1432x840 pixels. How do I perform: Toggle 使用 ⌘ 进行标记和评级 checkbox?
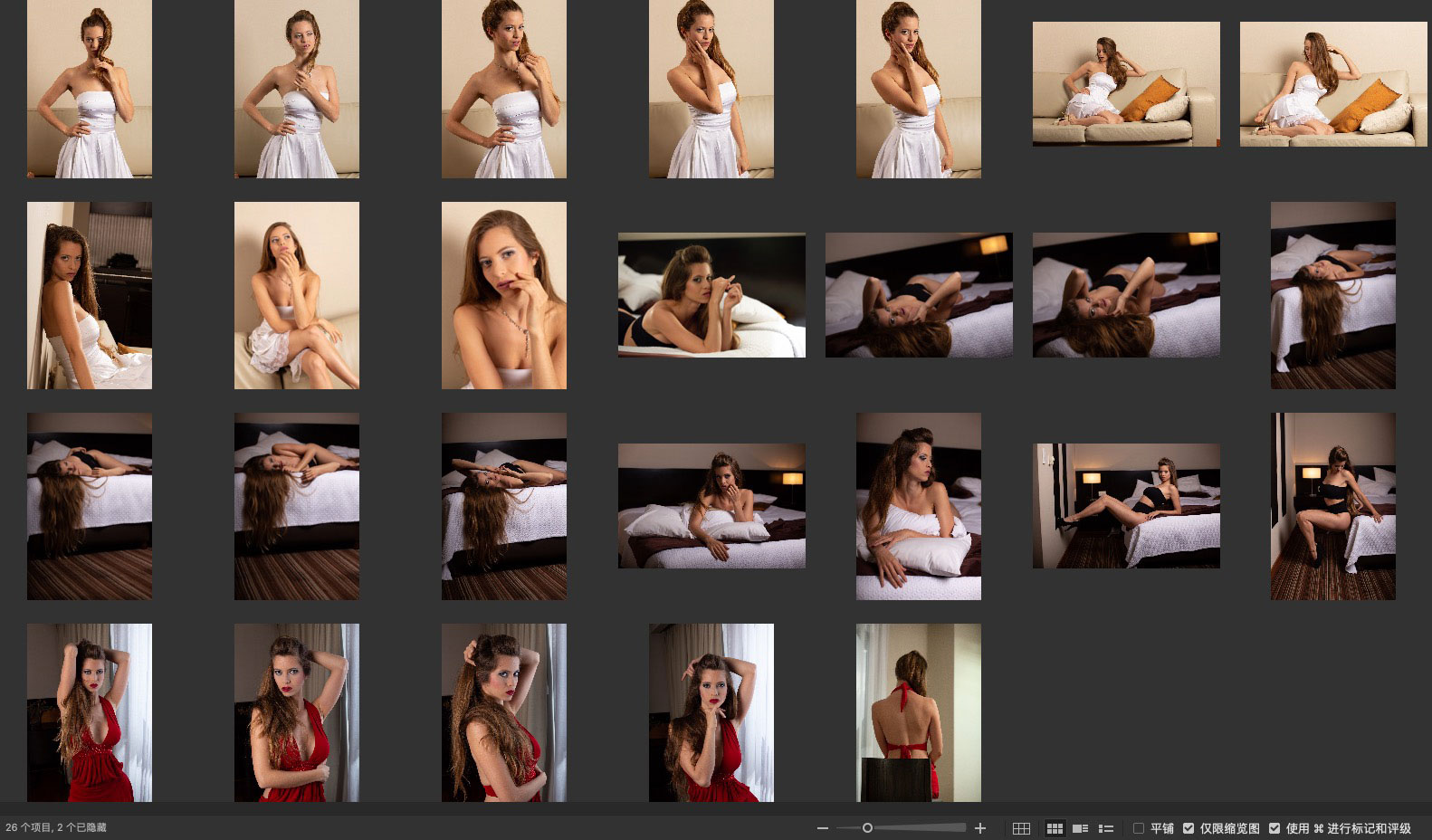[1274, 828]
